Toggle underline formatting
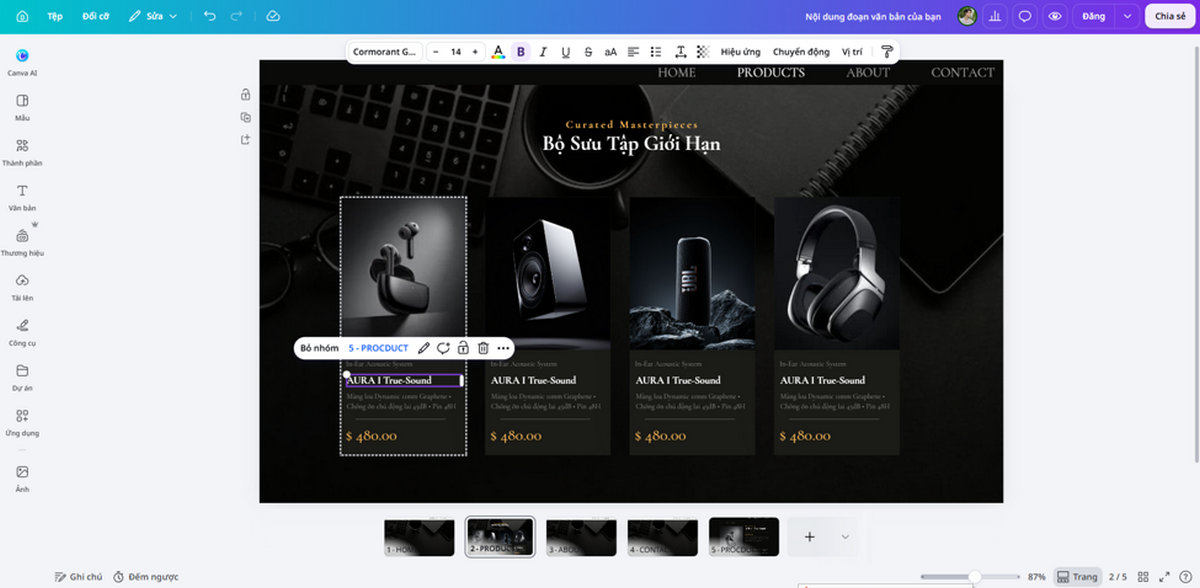The image size is (1200, 588). [x=565, y=52]
